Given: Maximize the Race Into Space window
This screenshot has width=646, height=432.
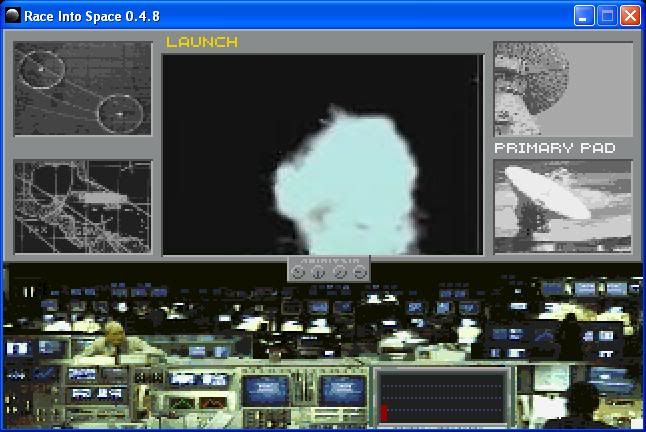Looking at the screenshot, I should (x=607, y=16).
